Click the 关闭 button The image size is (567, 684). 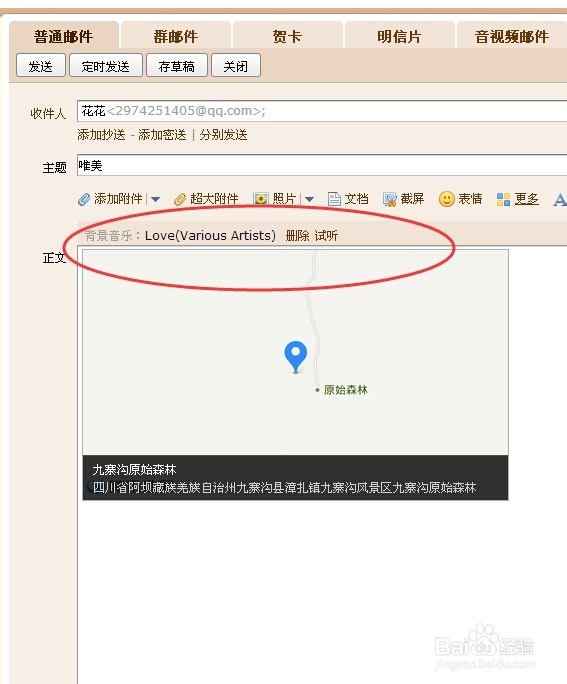pos(236,66)
